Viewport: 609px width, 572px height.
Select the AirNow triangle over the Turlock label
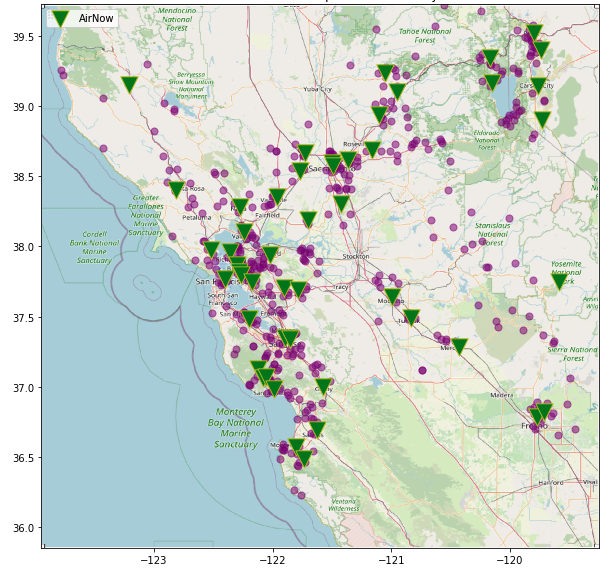(x=412, y=318)
